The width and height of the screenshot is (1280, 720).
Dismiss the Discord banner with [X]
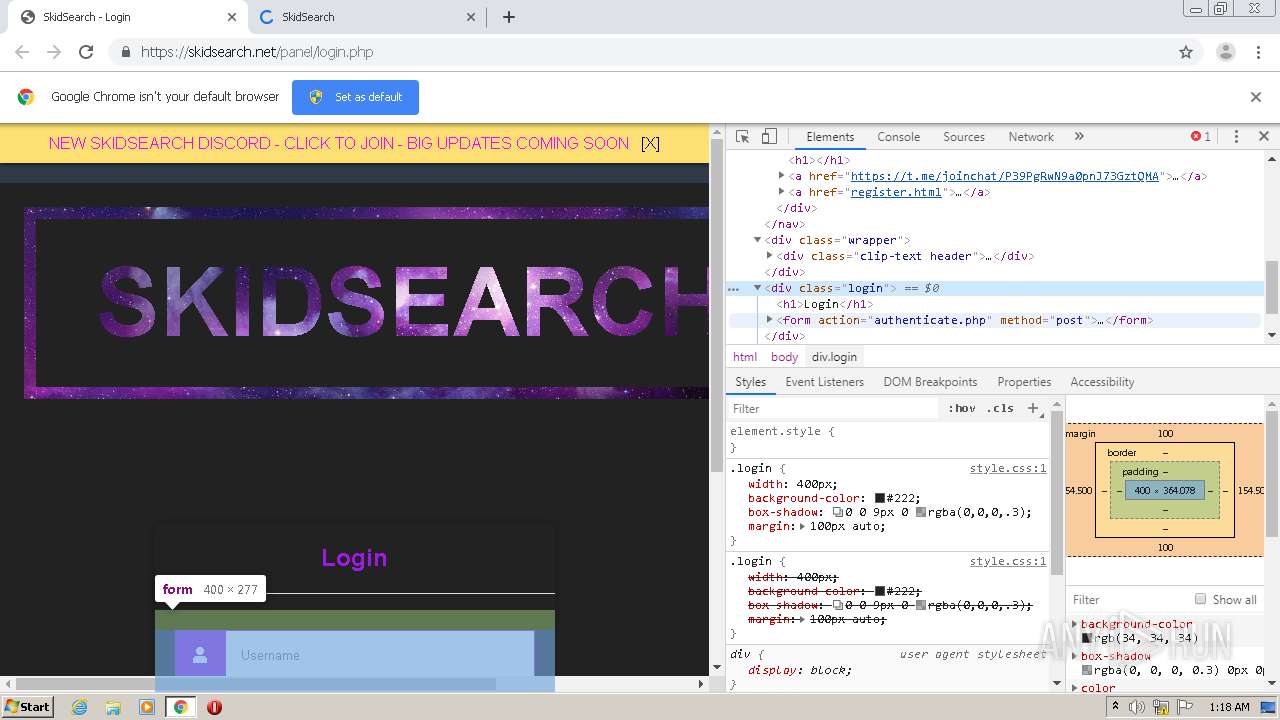650,143
